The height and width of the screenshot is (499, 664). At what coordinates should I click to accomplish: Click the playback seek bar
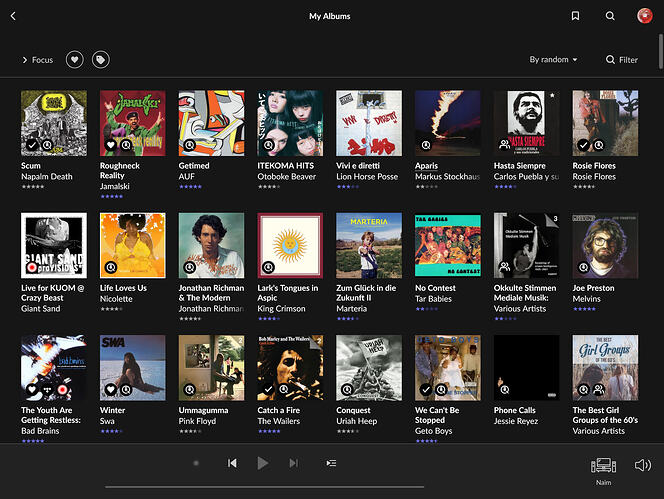click(265, 487)
